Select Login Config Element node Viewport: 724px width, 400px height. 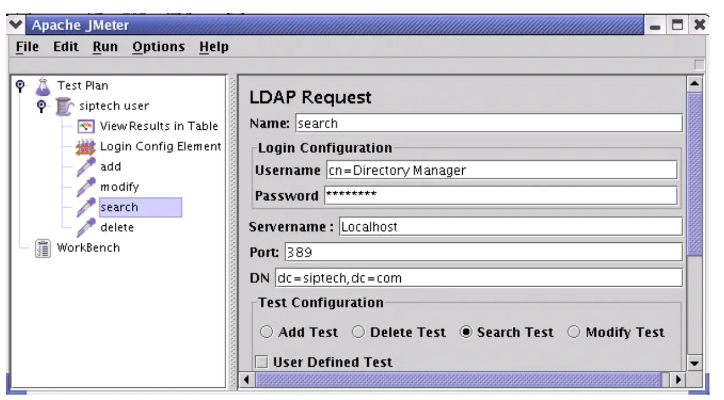tap(161, 146)
